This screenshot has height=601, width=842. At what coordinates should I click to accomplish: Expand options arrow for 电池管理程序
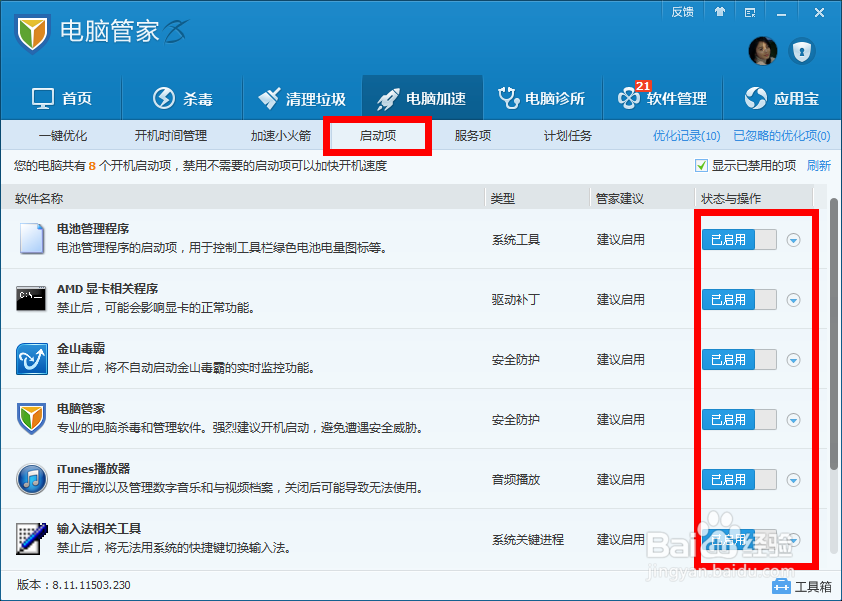pos(793,240)
